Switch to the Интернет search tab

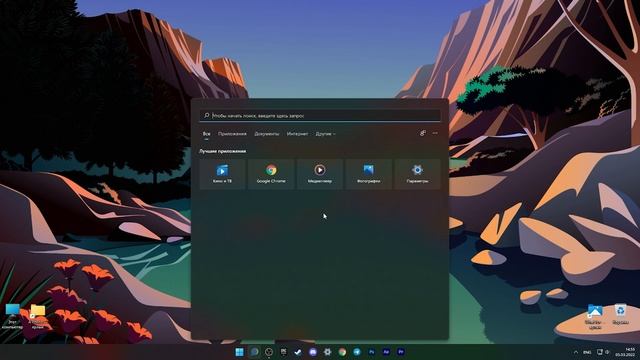(x=297, y=134)
